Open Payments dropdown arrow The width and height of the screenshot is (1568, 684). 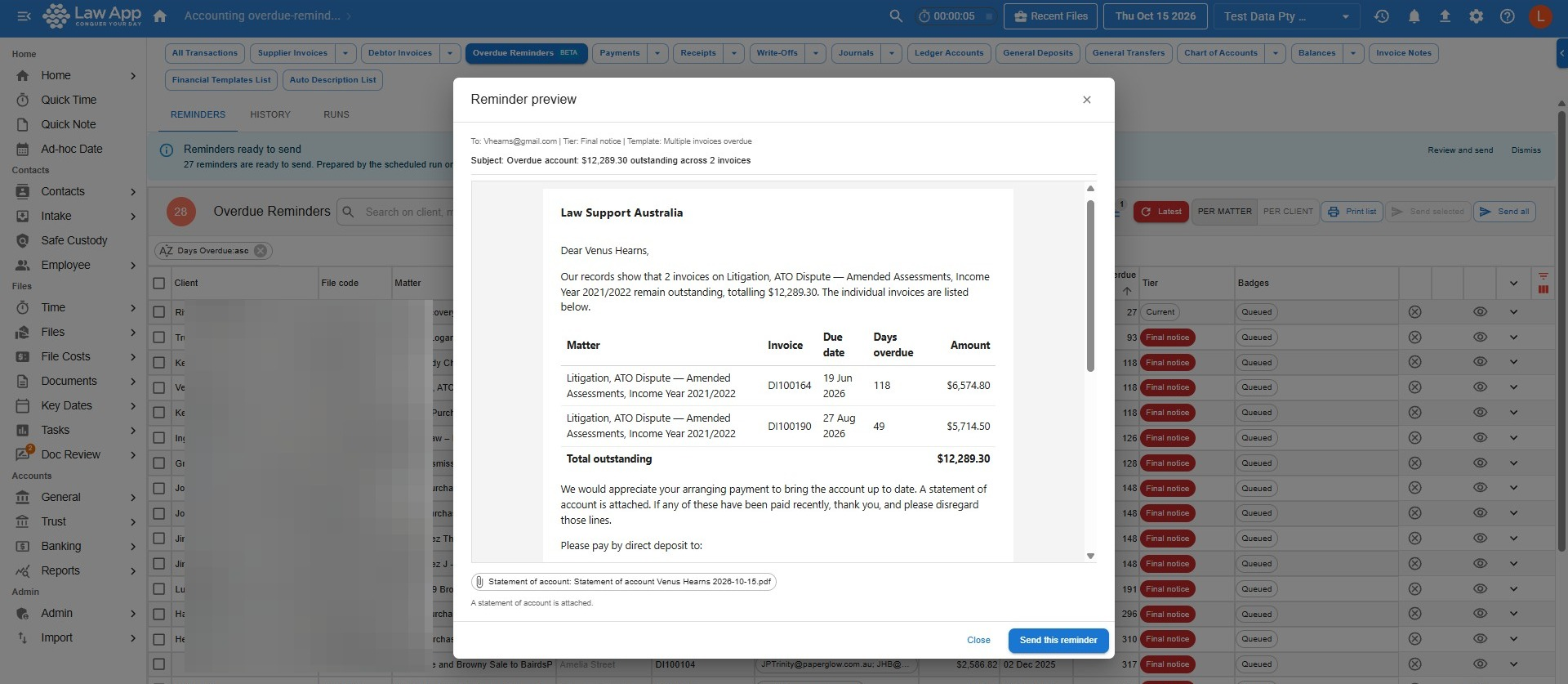pyautogui.click(x=657, y=53)
